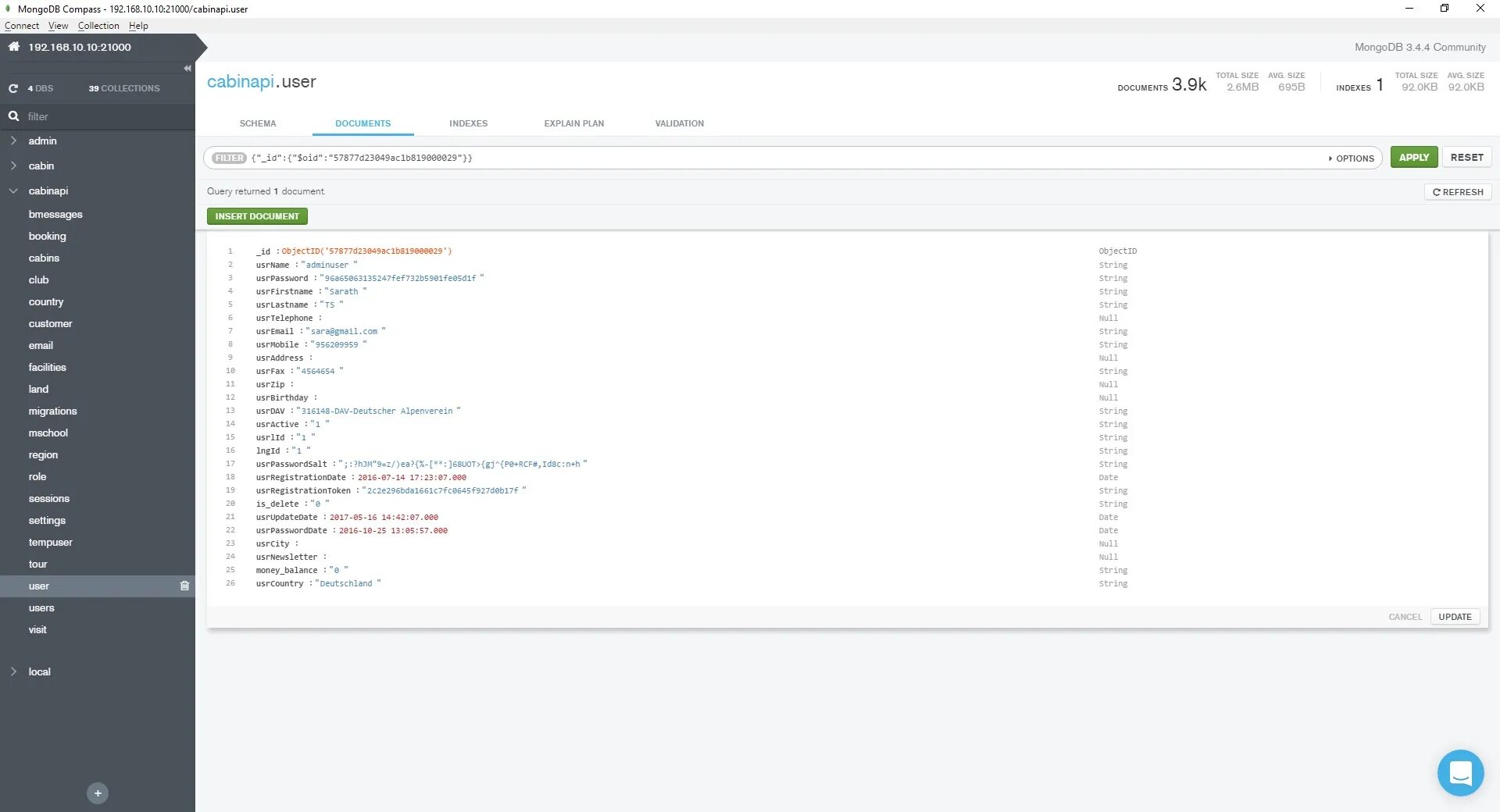Click the REFRESH button

coord(1458,192)
